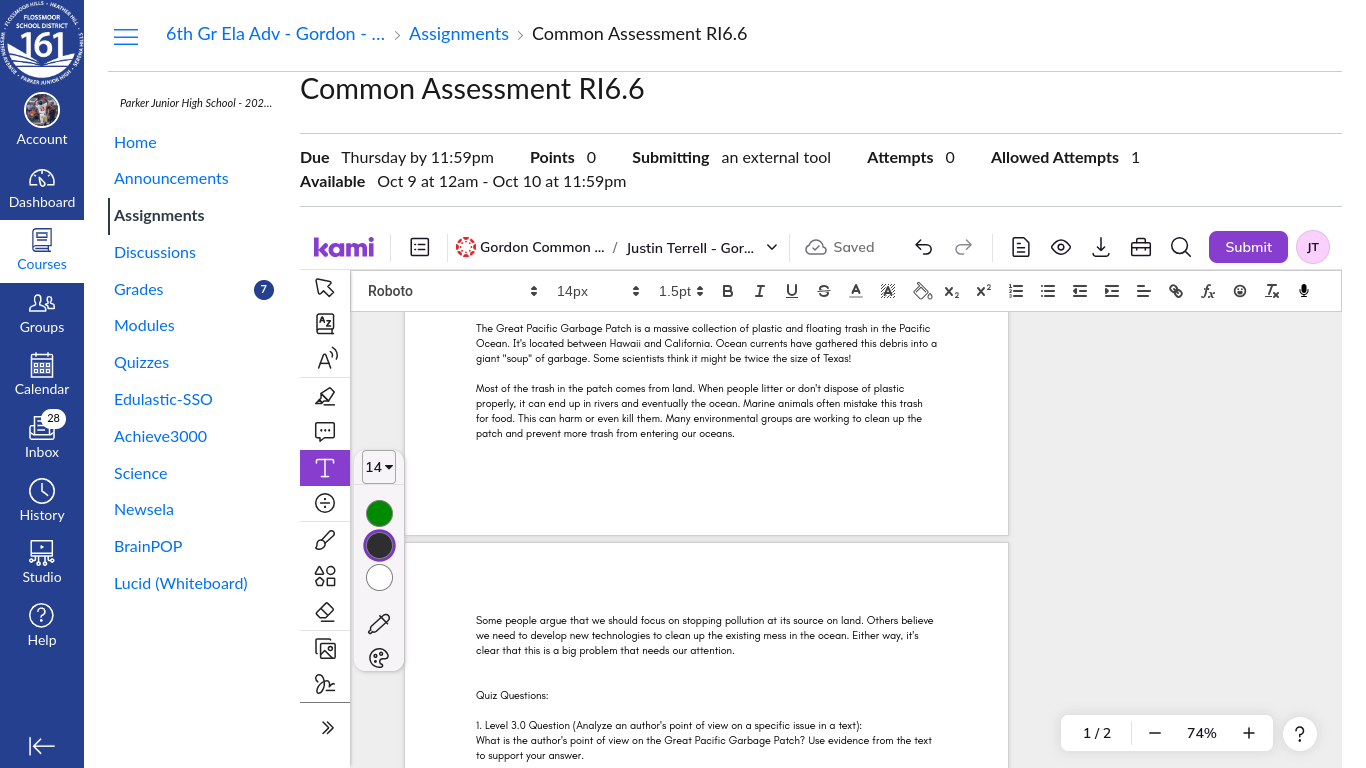Image resolution: width=1366 pixels, height=768 pixels.
Task: Pick the drawing brush tool
Action: [325, 541]
